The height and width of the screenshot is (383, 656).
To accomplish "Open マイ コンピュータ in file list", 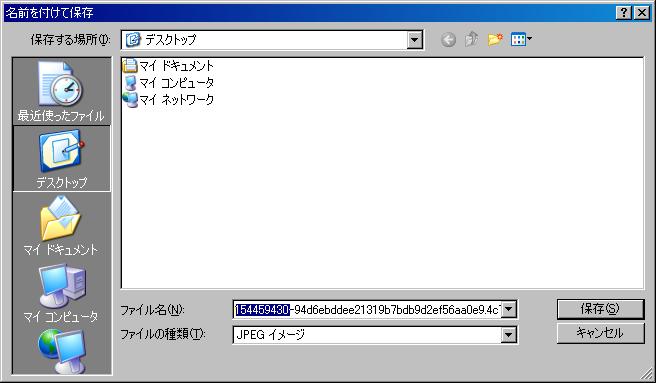I will click(168, 82).
